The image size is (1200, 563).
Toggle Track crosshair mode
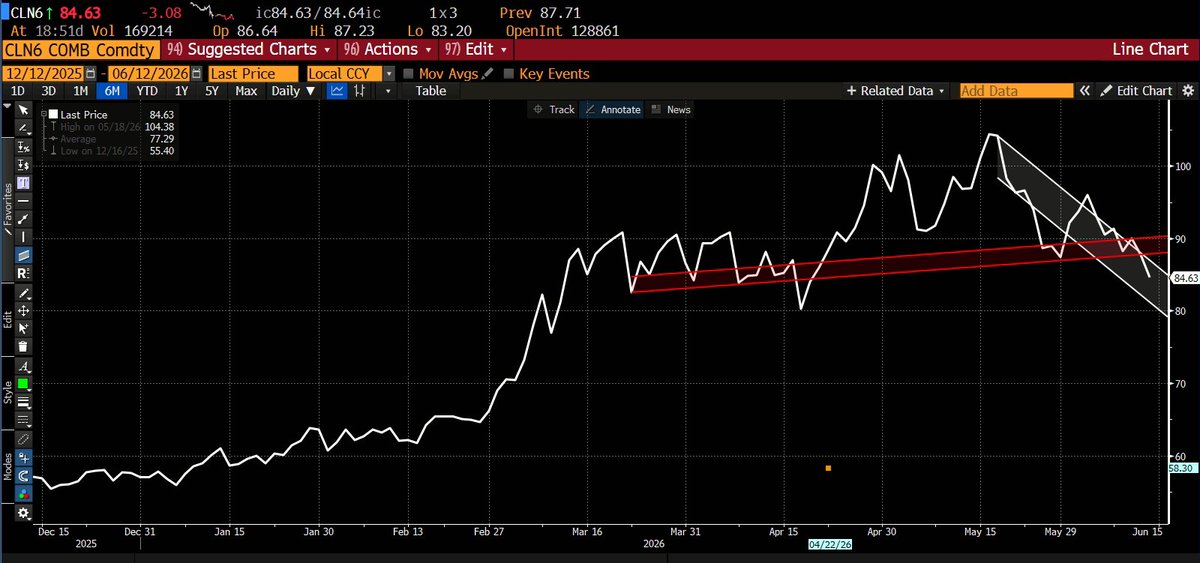pyautogui.click(x=554, y=109)
